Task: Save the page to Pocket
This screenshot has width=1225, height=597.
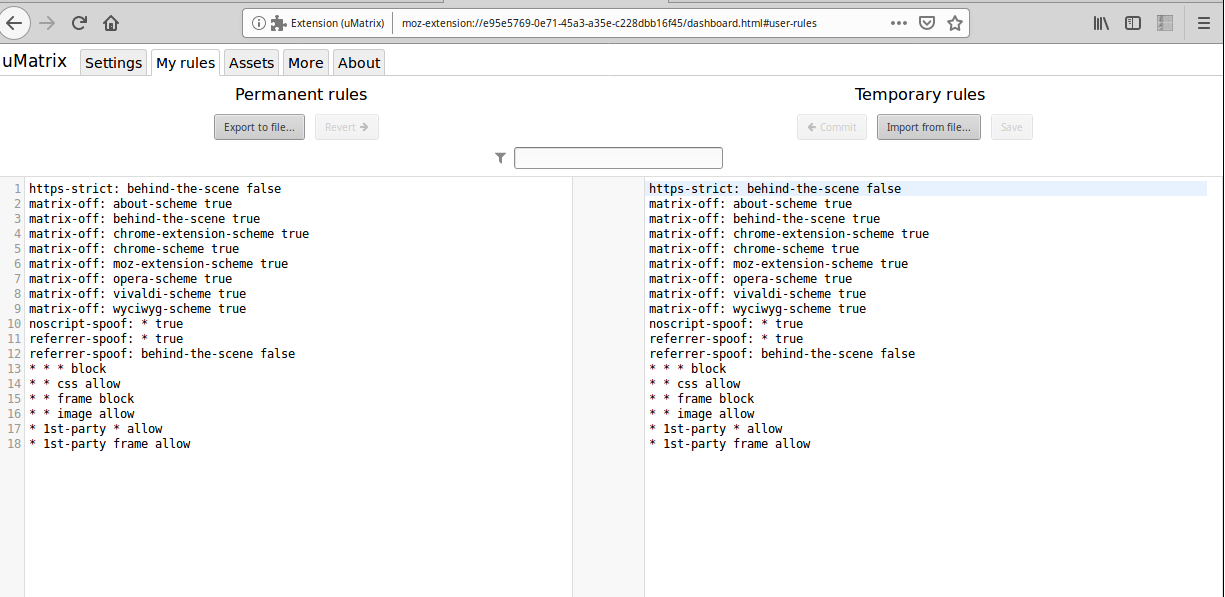Action: 925,22
